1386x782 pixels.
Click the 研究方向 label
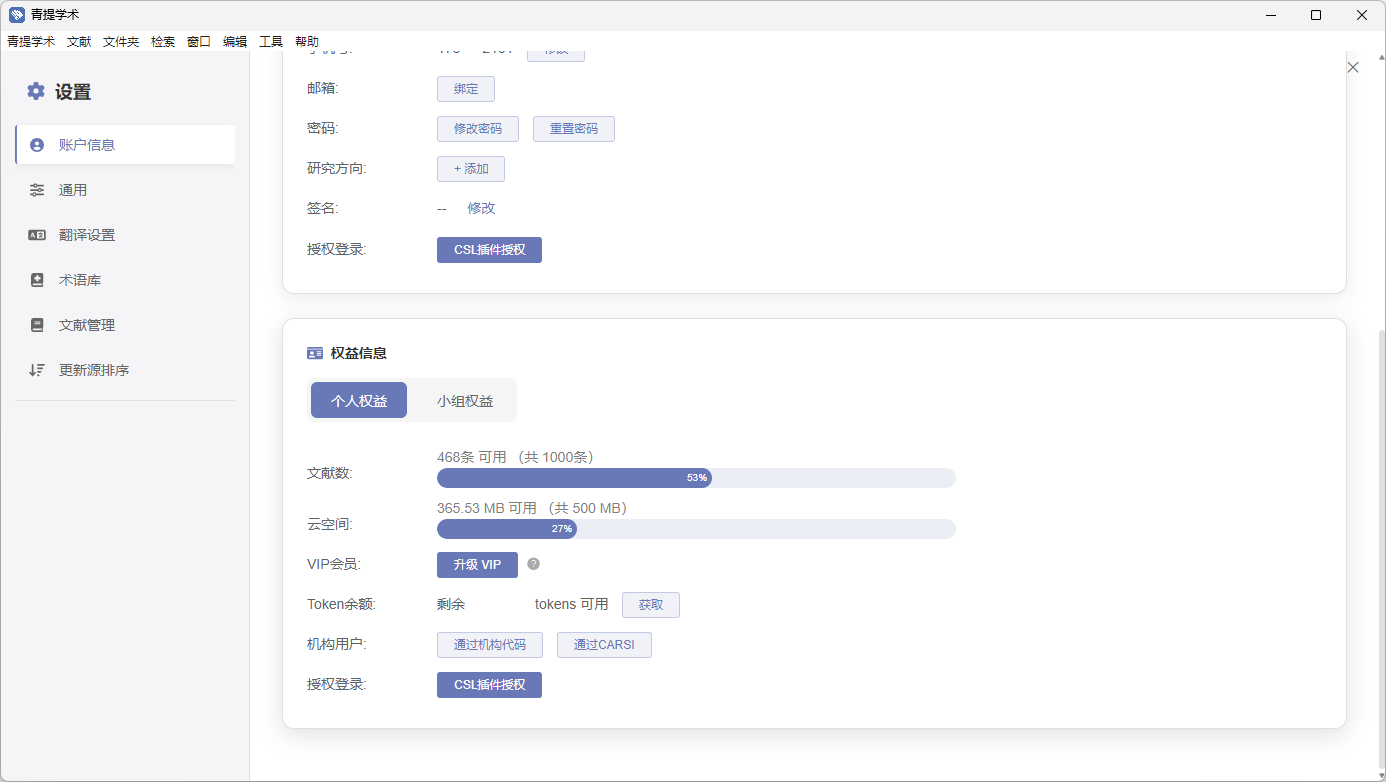(x=337, y=168)
